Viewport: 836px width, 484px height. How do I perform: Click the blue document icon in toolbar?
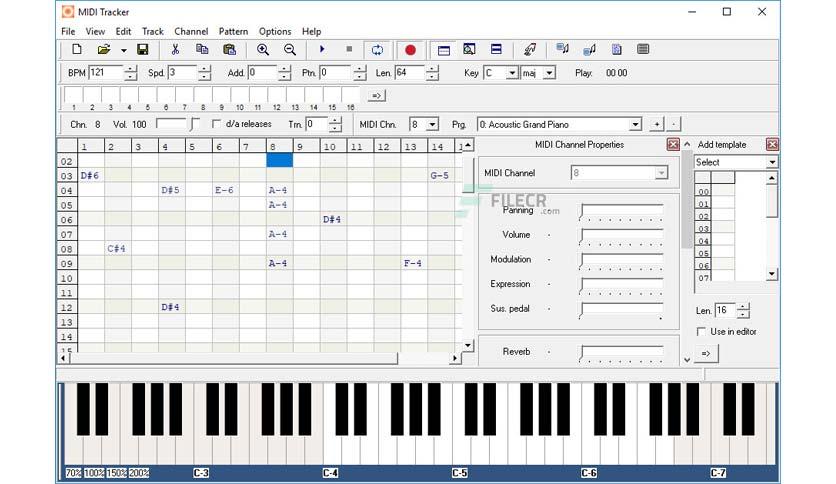pos(616,50)
